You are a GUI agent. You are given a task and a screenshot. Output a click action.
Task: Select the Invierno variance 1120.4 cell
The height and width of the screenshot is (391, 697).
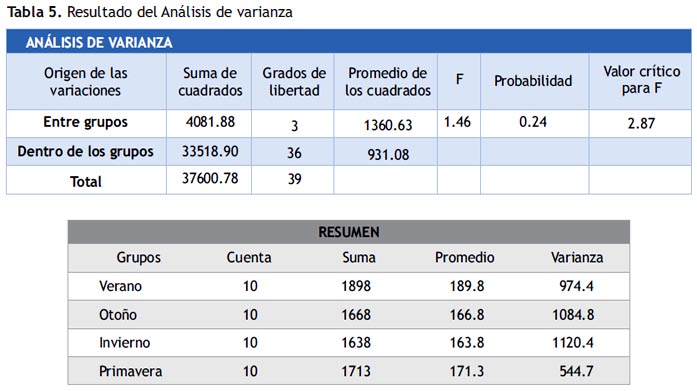click(573, 343)
